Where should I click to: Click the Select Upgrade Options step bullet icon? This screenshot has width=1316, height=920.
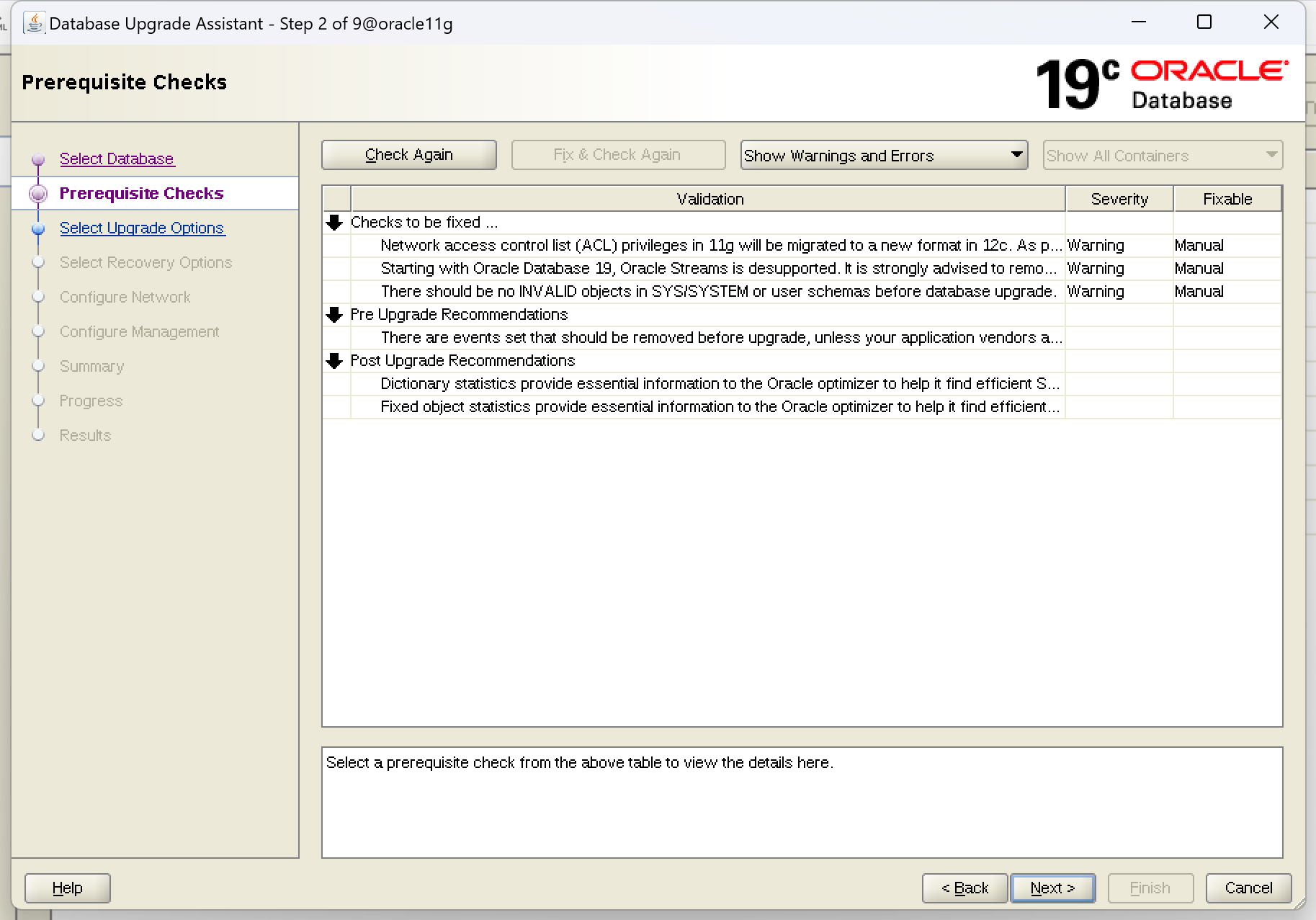pyautogui.click(x=39, y=228)
